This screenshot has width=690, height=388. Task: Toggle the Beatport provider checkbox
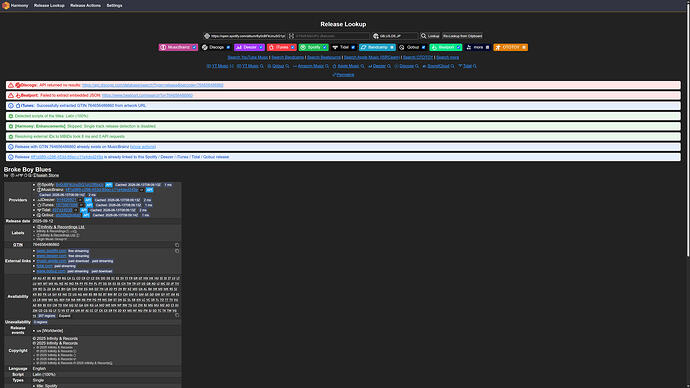coord(458,47)
